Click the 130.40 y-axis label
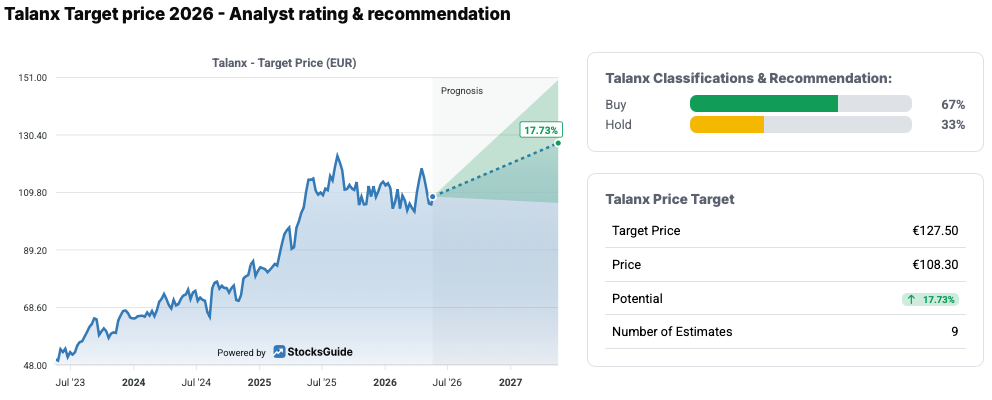This screenshot has height=400, width=992. (34, 135)
